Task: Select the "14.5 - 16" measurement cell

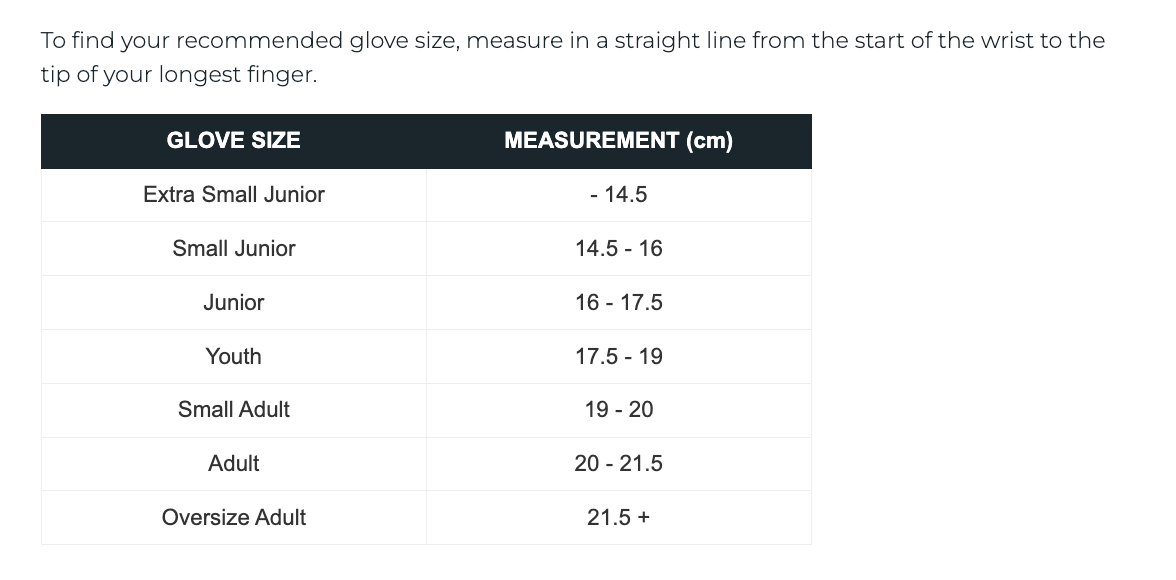Action: coord(618,249)
